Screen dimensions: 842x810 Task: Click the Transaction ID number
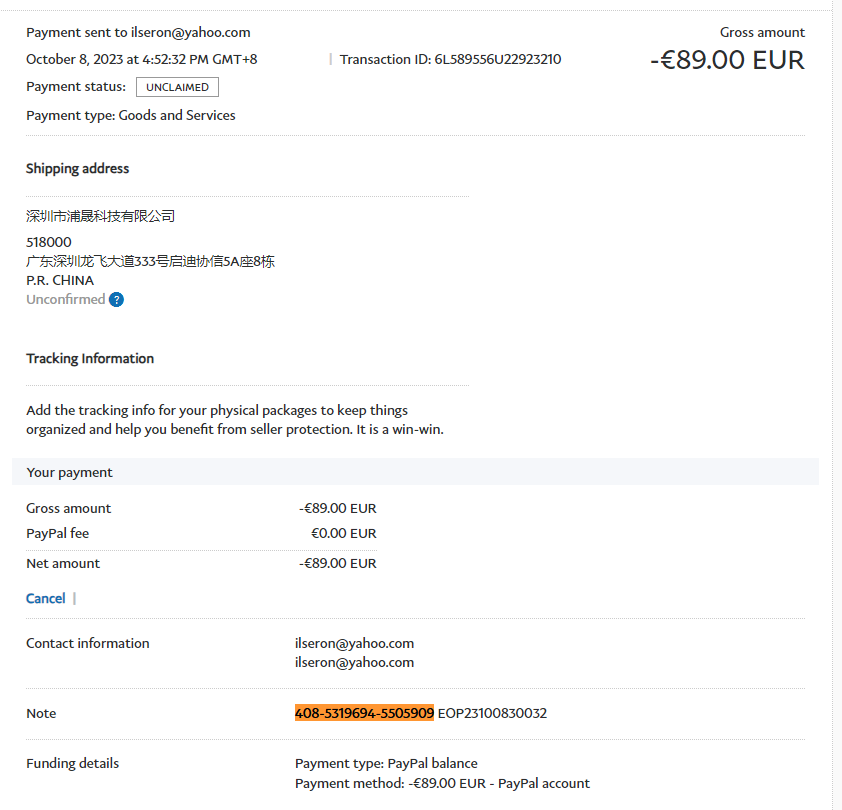point(497,59)
